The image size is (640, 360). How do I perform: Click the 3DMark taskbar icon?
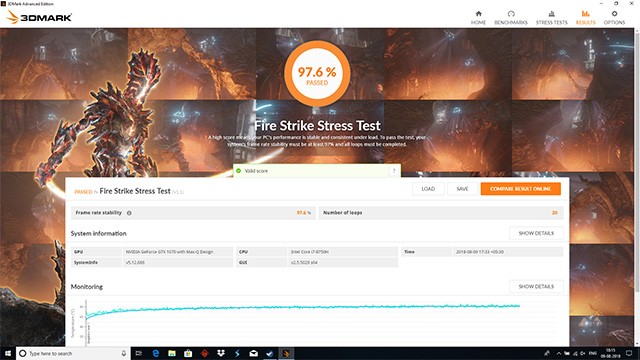click(286, 353)
